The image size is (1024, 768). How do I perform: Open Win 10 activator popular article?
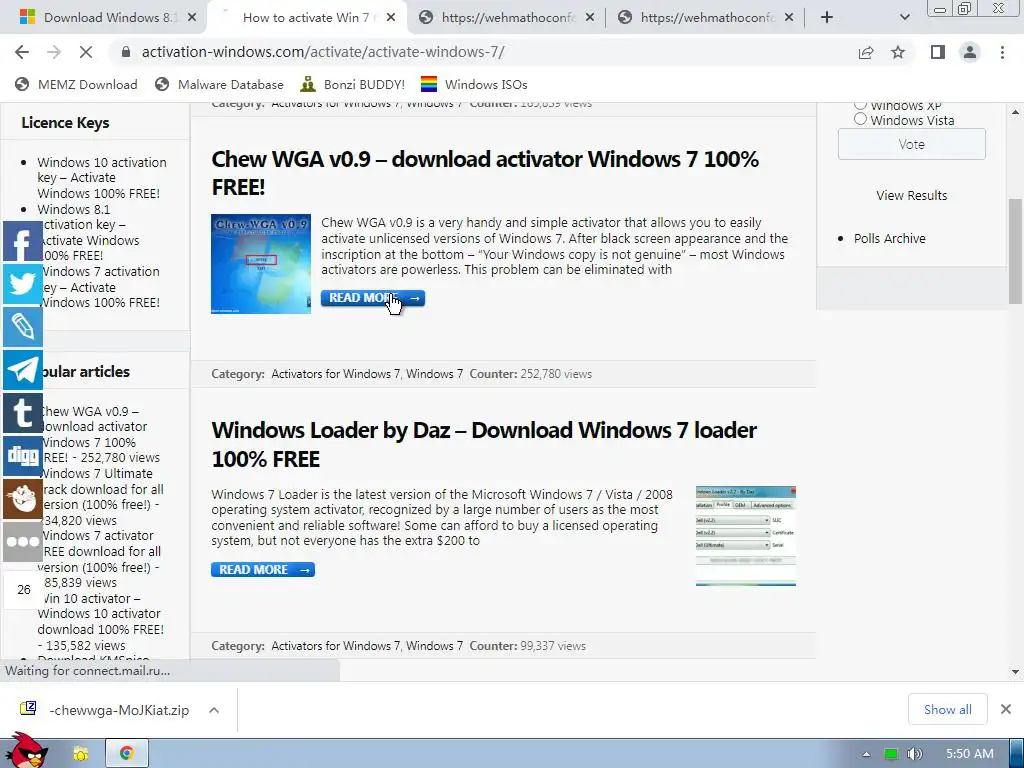coord(101,621)
